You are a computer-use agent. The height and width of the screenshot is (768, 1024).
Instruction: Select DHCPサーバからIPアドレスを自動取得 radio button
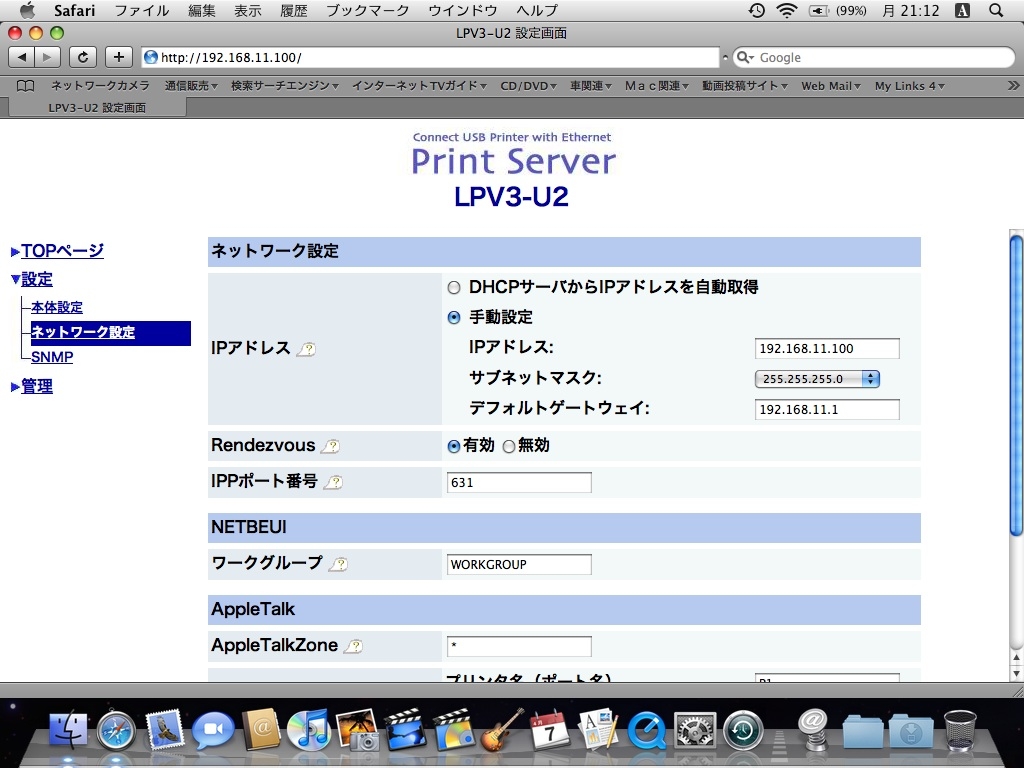point(454,287)
